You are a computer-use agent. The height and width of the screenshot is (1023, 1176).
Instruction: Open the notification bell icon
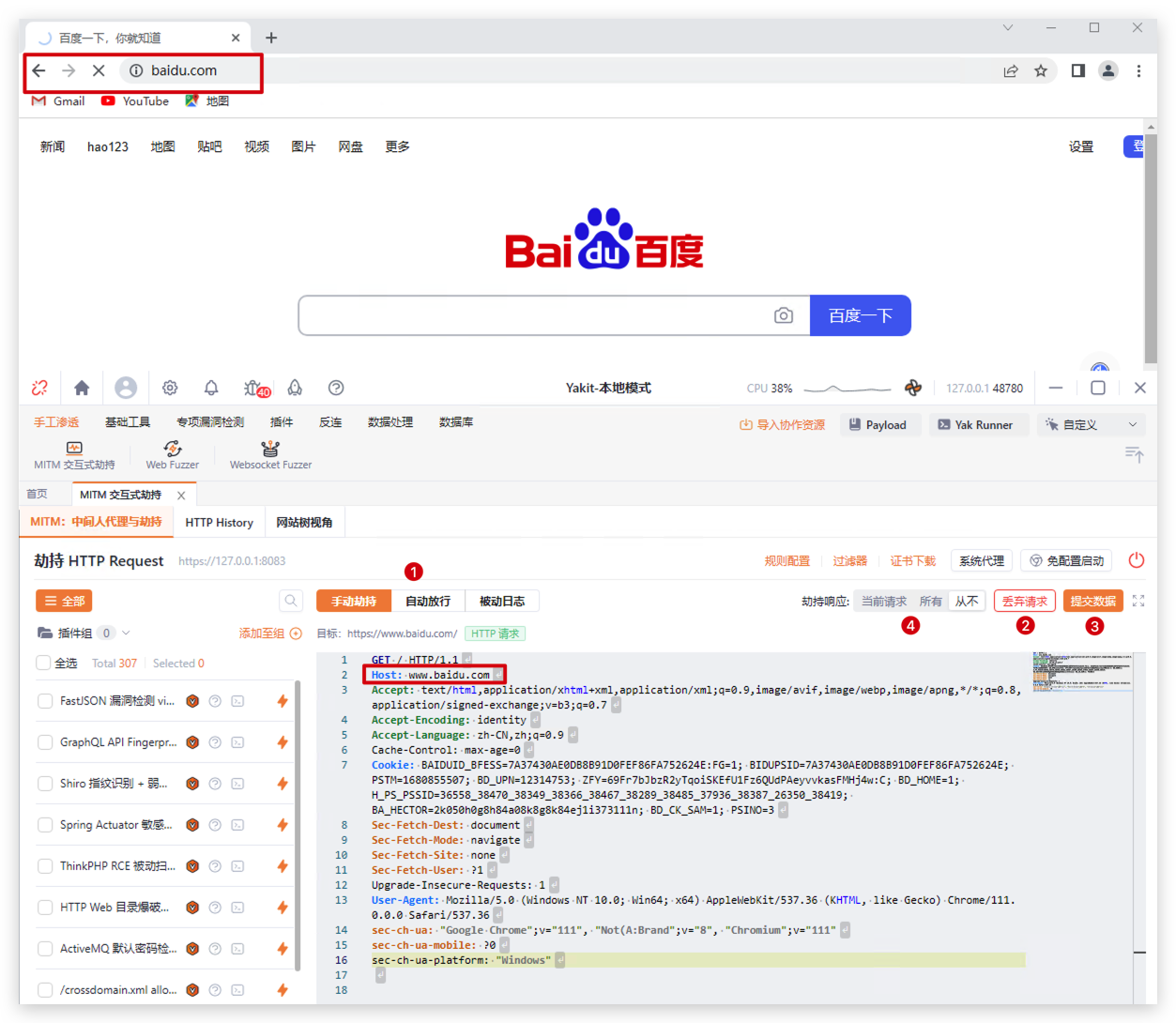click(211, 388)
